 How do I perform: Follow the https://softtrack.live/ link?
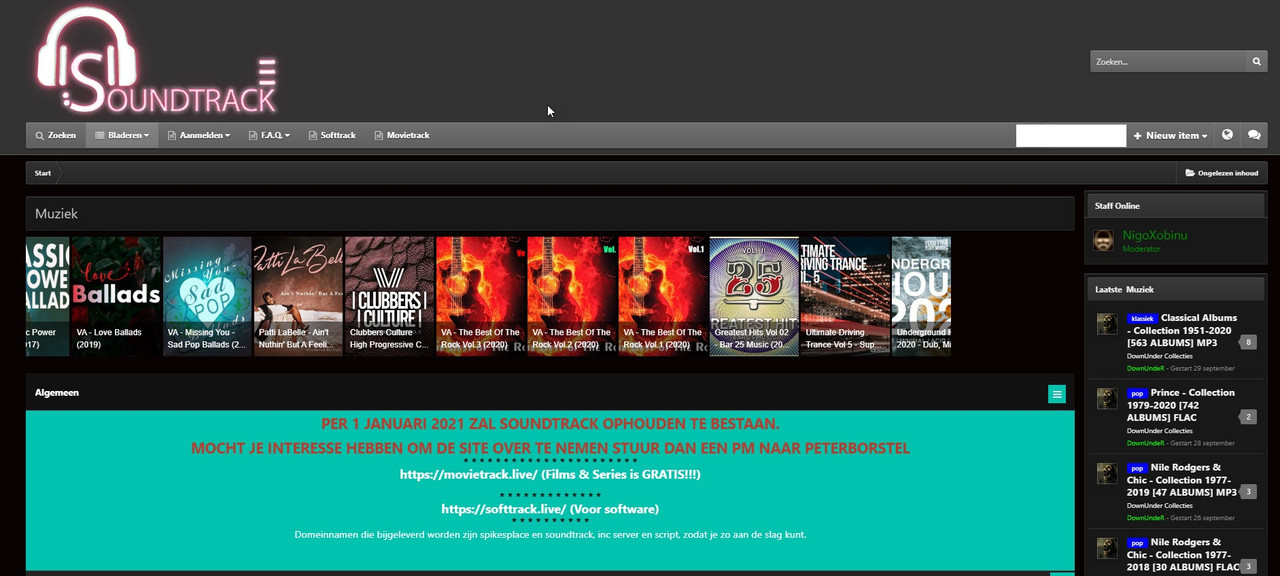point(503,509)
